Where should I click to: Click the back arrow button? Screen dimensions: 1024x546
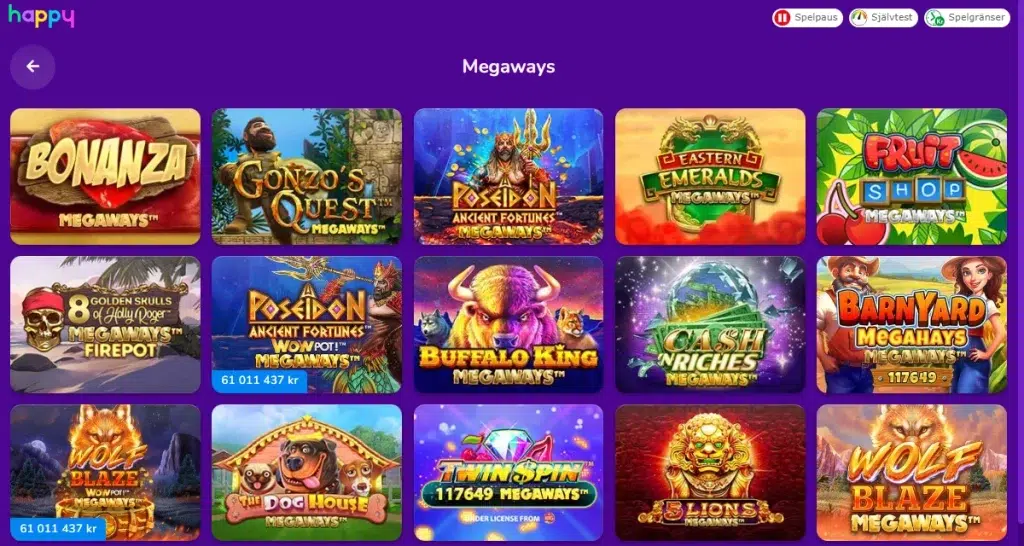pyautogui.click(x=33, y=67)
